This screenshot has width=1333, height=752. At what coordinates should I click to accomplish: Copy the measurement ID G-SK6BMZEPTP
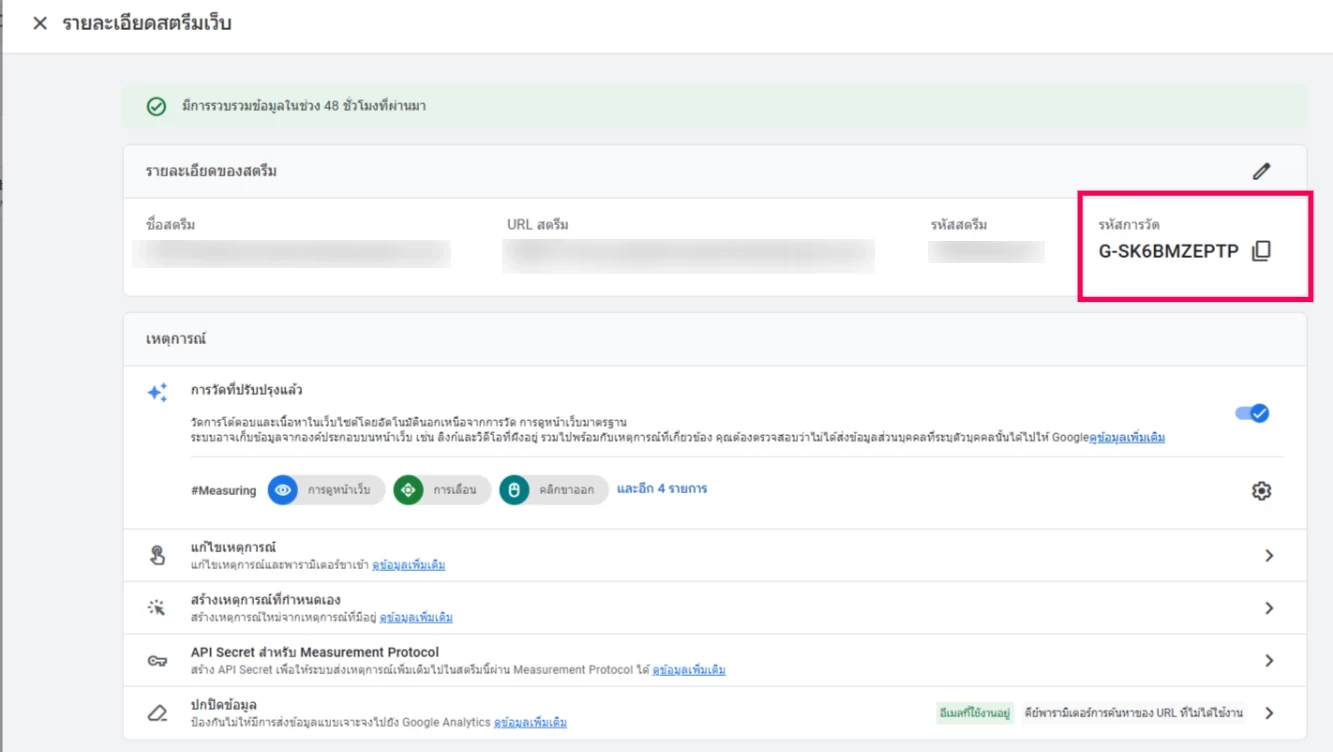click(x=1261, y=251)
